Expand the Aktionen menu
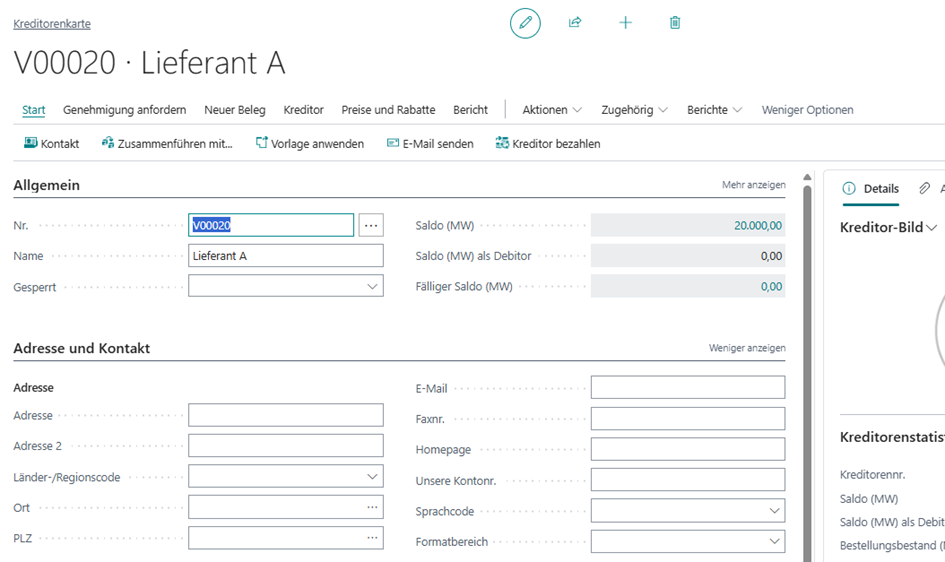945x562 pixels. tap(552, 110)
